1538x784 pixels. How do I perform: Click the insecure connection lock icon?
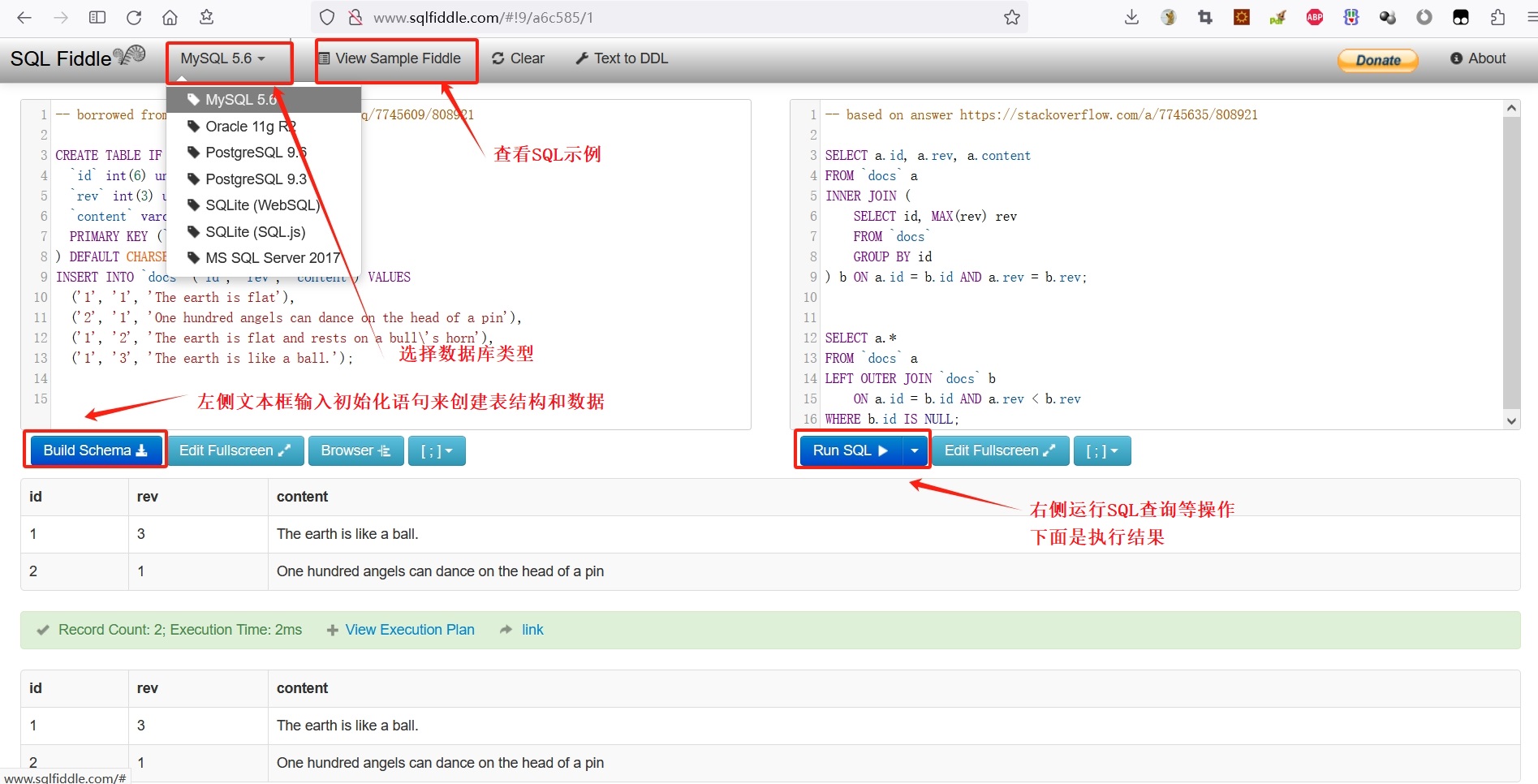coord(355,17)
